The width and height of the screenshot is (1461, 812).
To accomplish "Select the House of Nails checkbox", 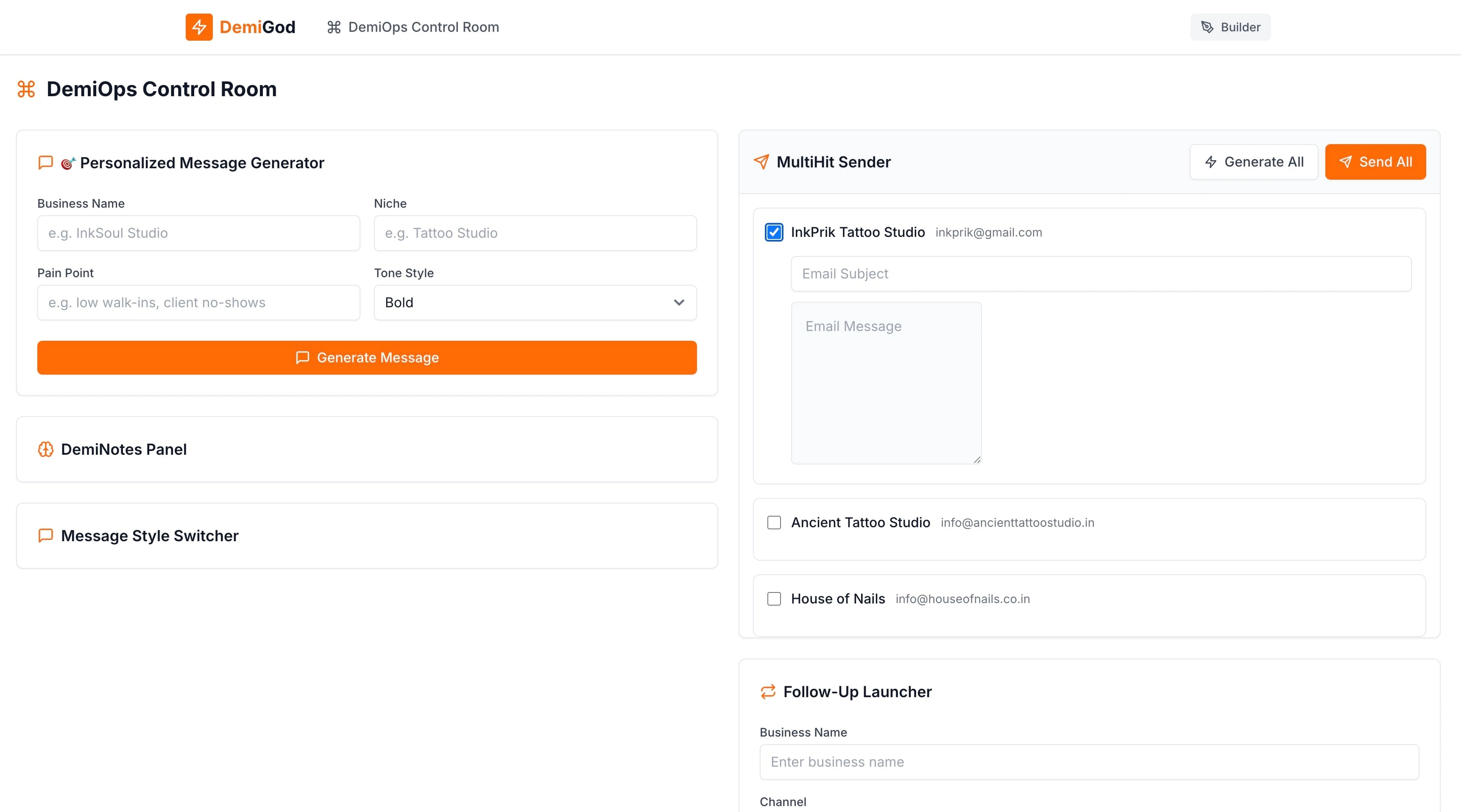I will (774, 599).
